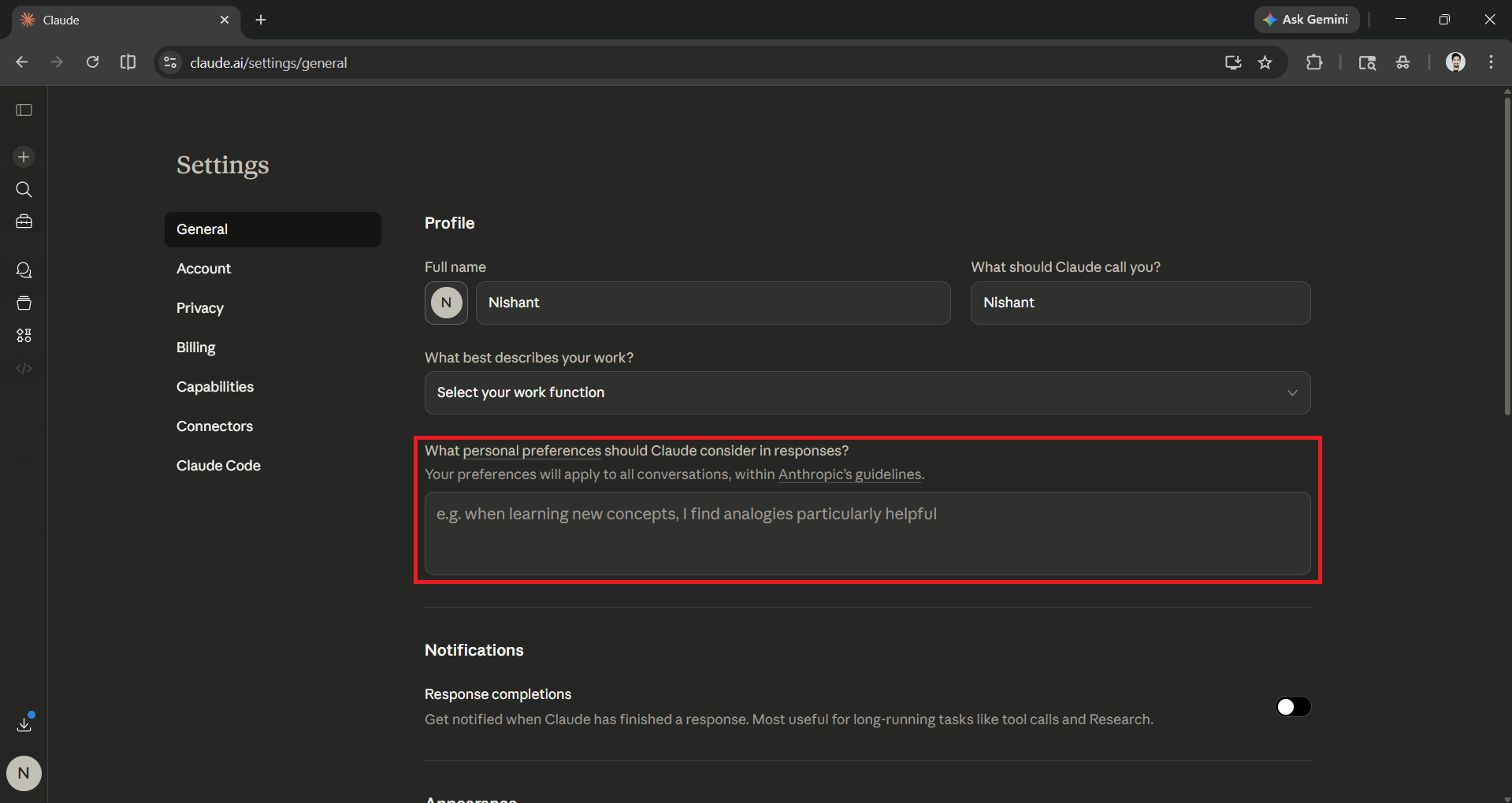Click install app icon in address bar
1512x803 pixels.
pyautogui.click(x=1233, y=62)
